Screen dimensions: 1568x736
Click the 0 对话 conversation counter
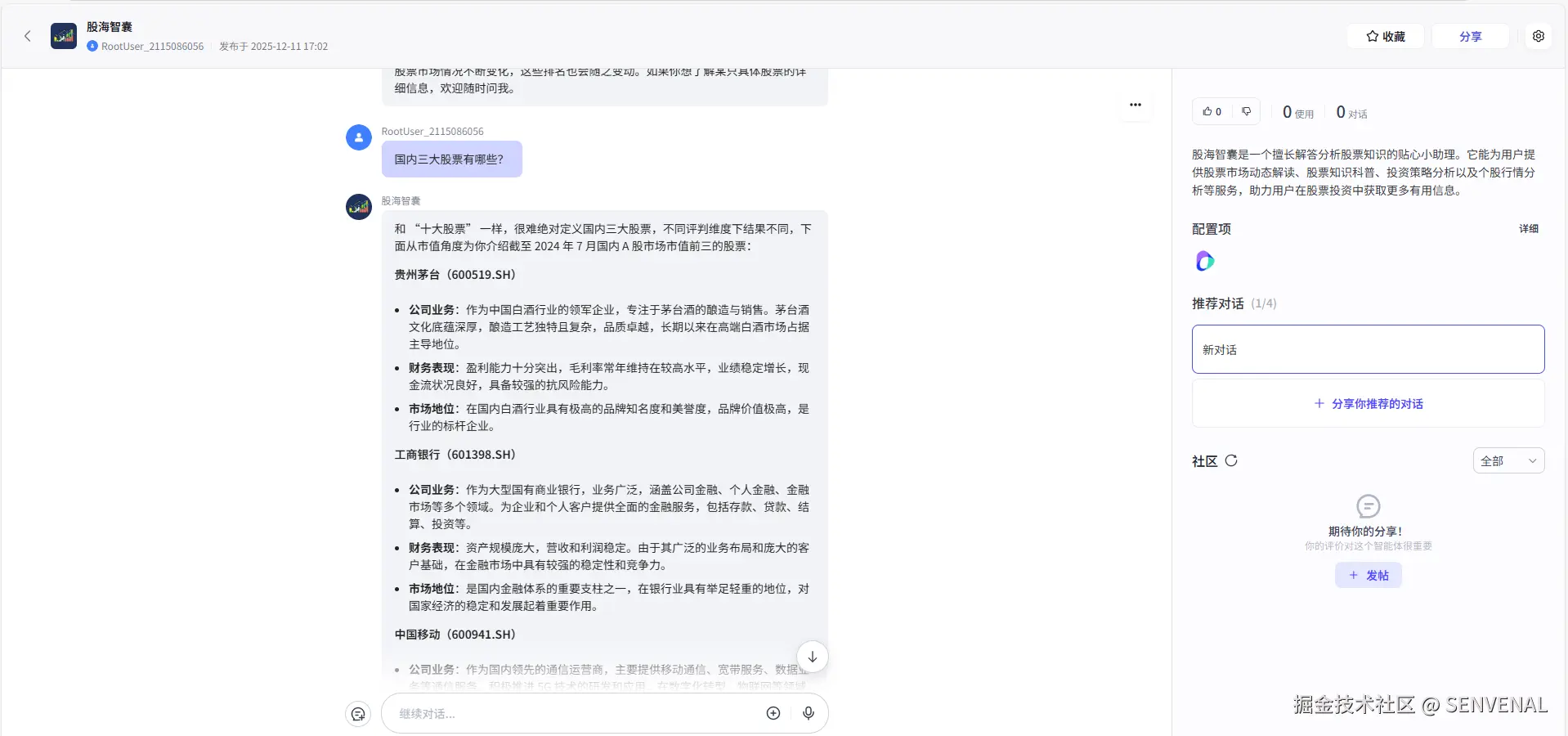click(x=1351, y=112)
